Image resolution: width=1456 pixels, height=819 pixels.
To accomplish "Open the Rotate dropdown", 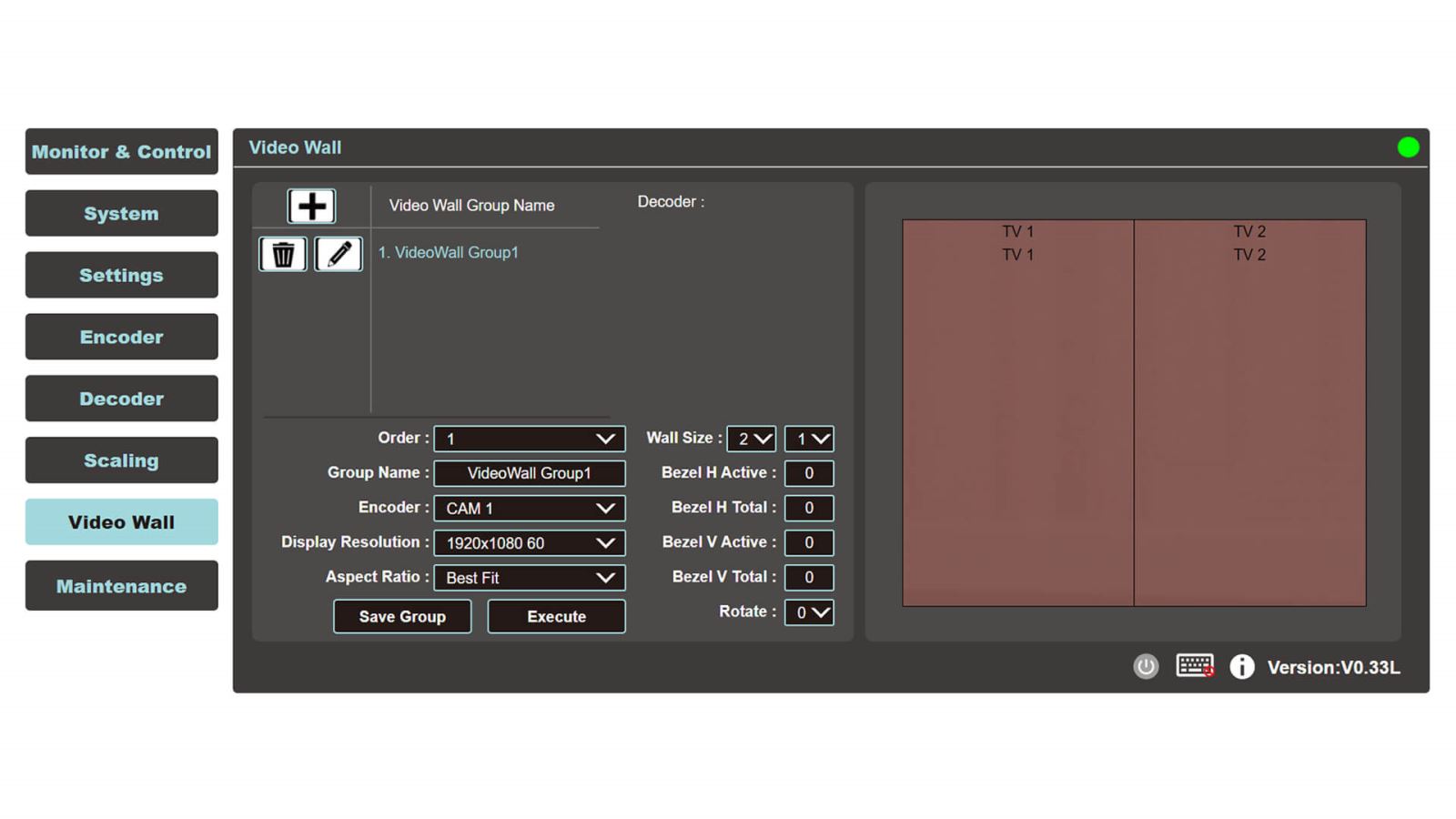I will click(809, 612).
